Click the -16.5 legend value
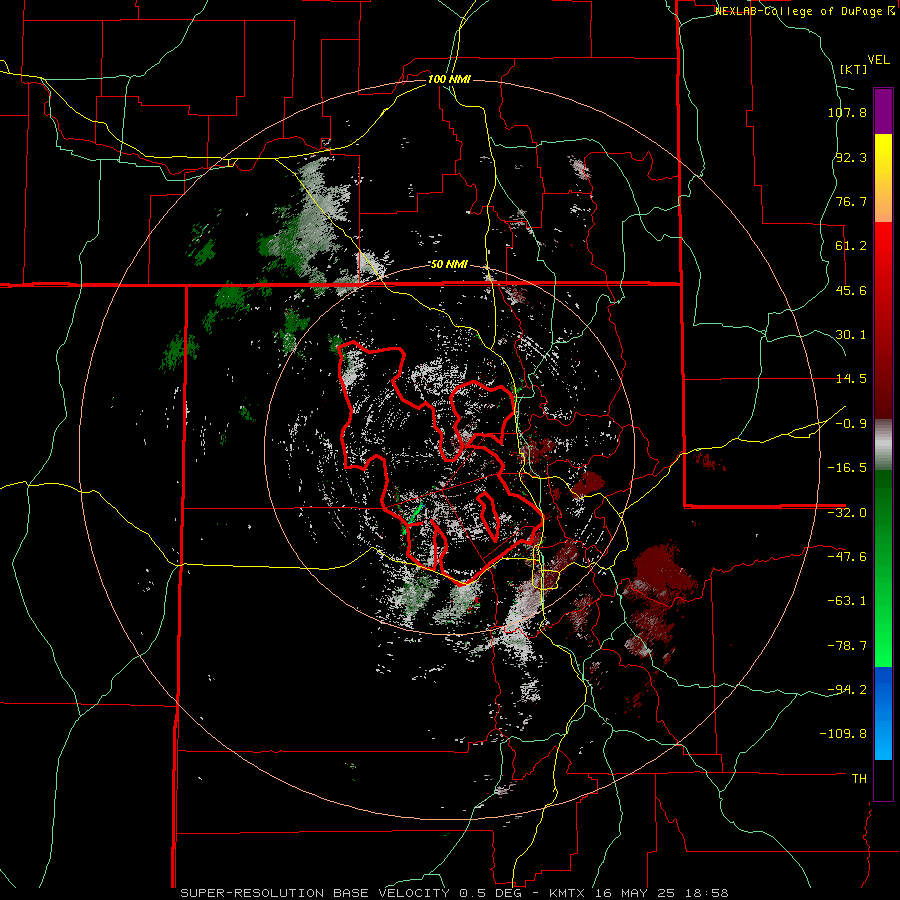 (847, 468)
